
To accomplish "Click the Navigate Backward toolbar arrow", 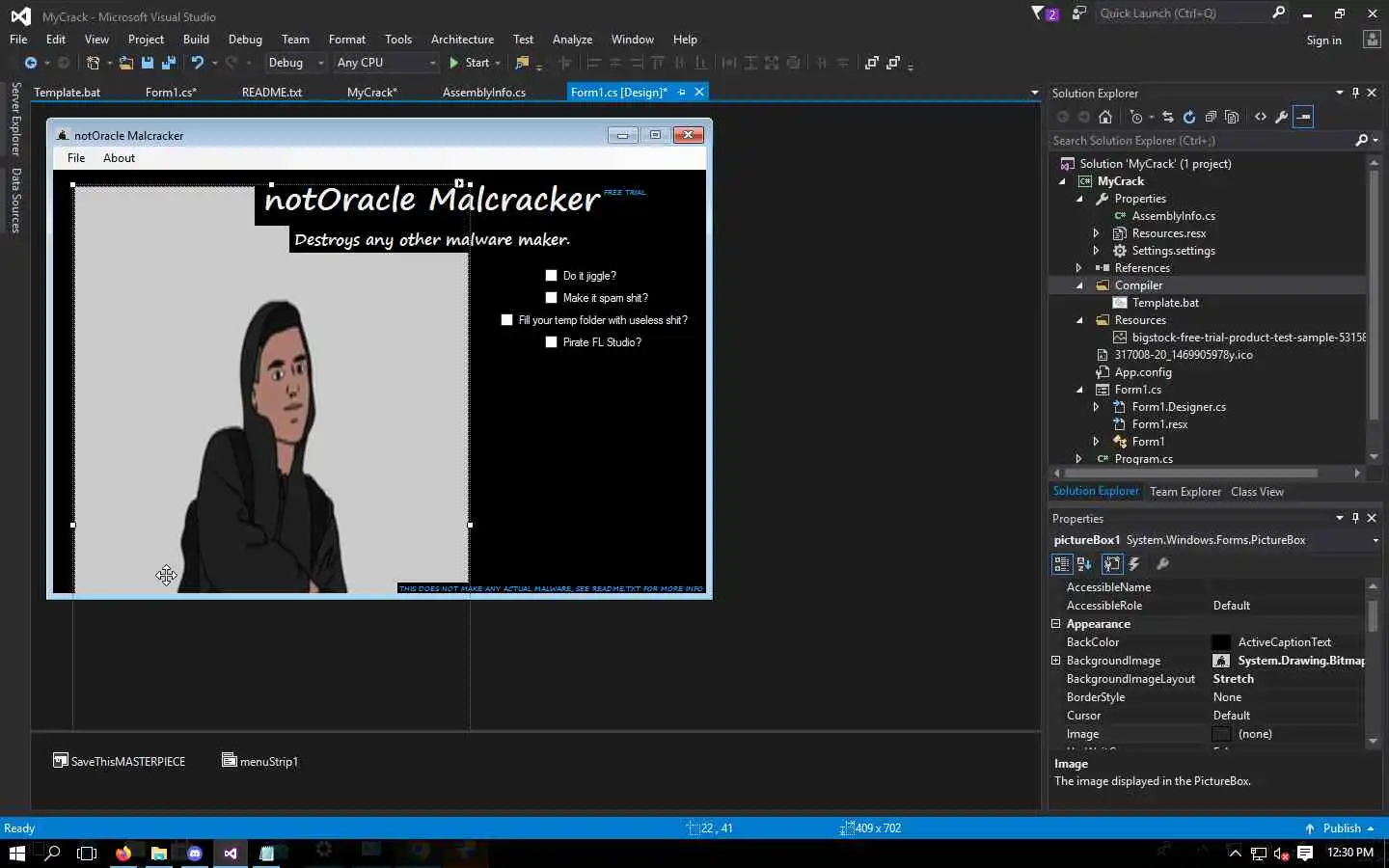I will 31,63.
